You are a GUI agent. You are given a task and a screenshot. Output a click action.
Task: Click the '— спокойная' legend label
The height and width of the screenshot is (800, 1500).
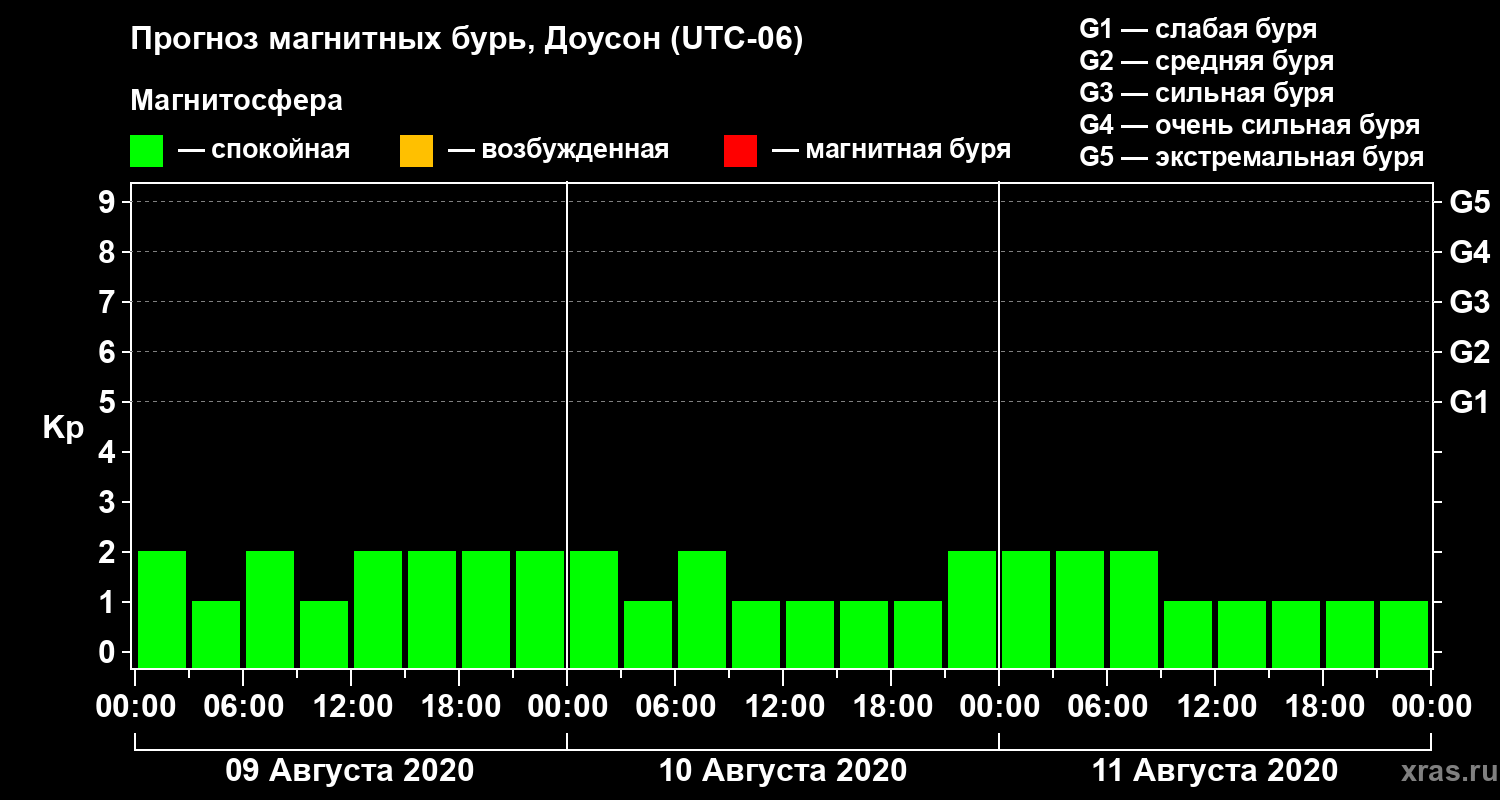click(264, 151)
